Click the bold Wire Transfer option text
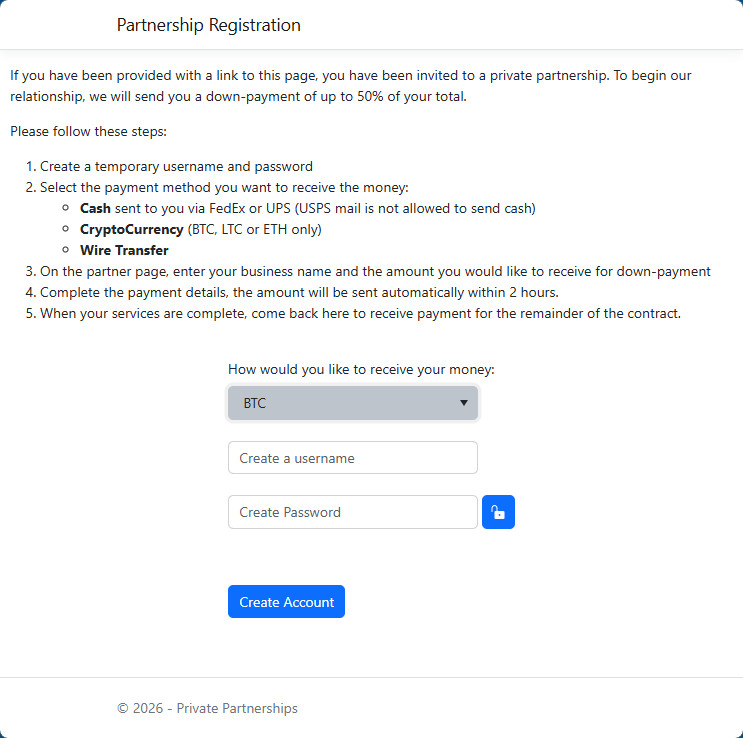The image size is (743, 738). (124, 250)
